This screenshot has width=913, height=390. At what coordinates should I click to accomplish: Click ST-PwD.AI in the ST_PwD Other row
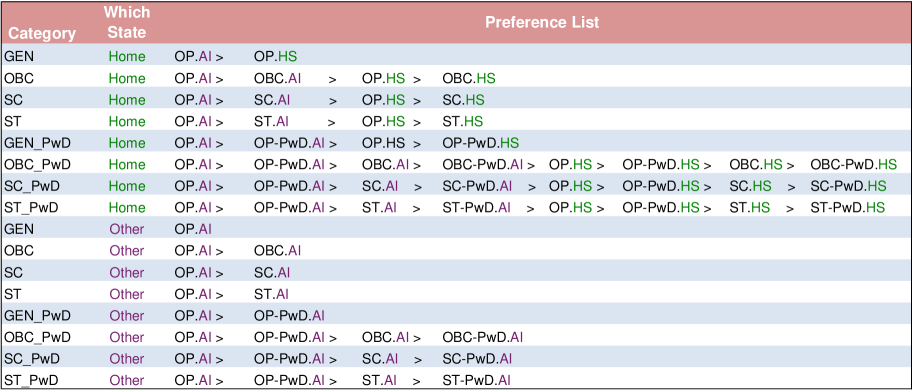click(x=476, y=380)
